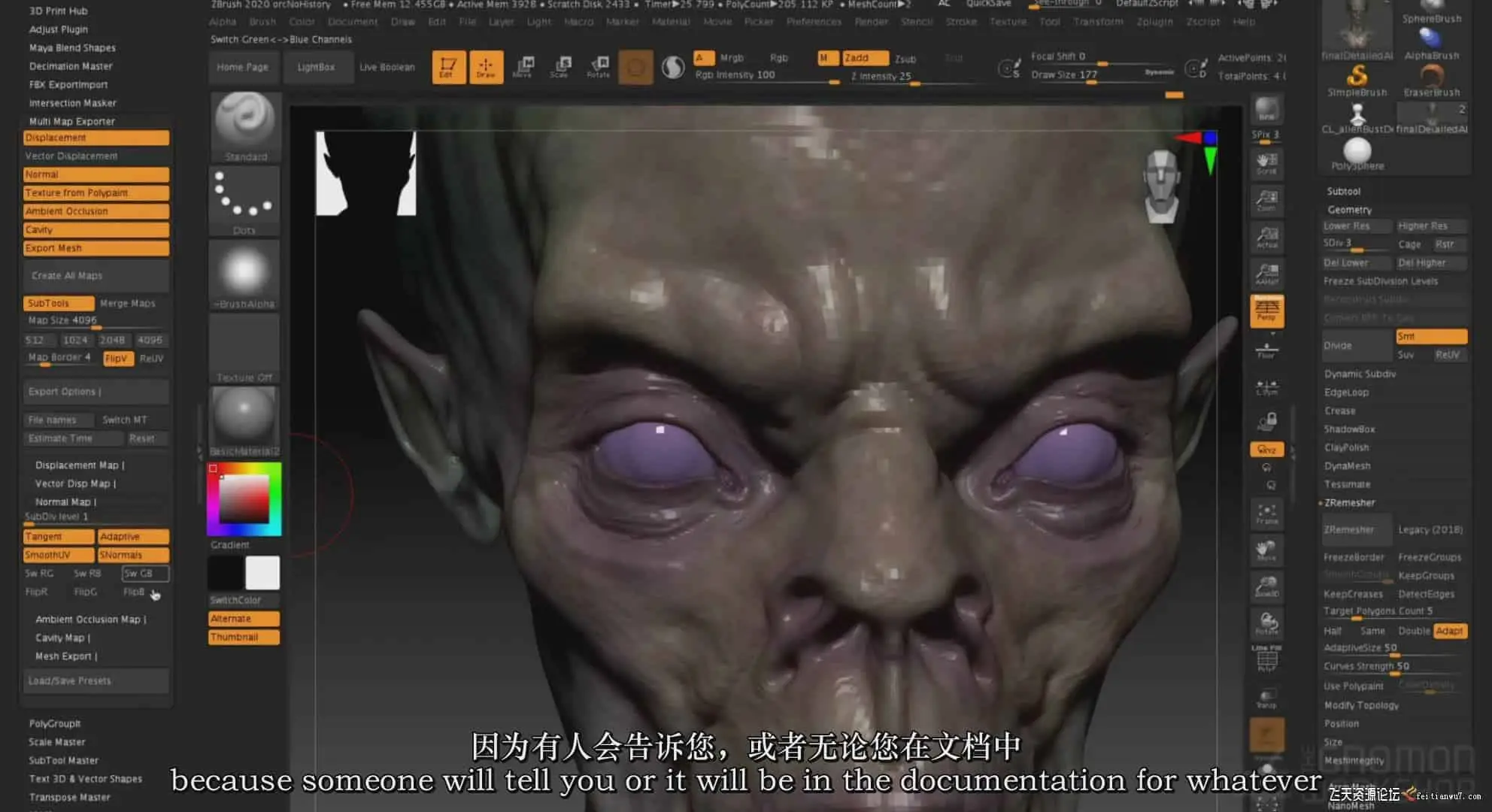Open the Dots stroke selector
The height and width of the screenshot is (812, 1492).
pyautogui.click(x=244, y=198)
